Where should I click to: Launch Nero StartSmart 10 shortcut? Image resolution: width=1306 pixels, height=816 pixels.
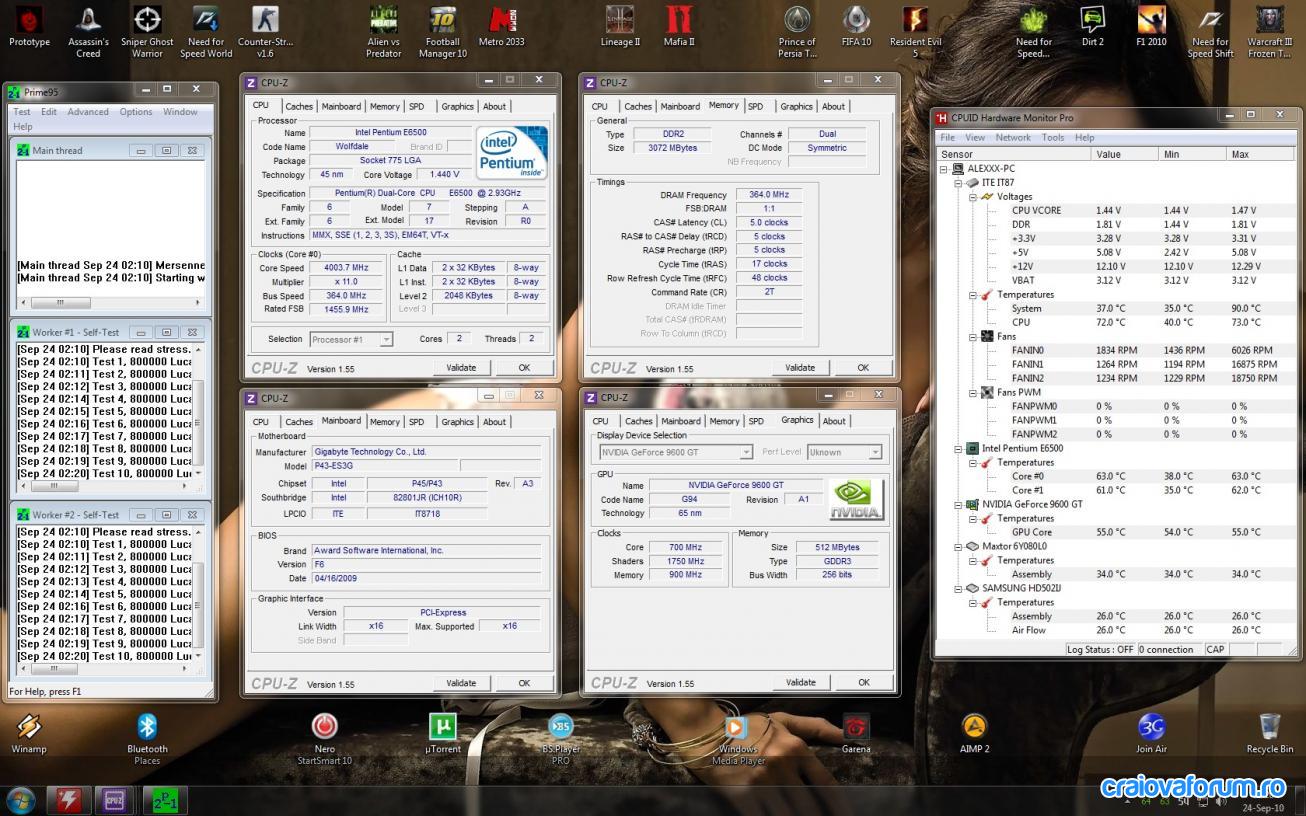click(324, 739)
